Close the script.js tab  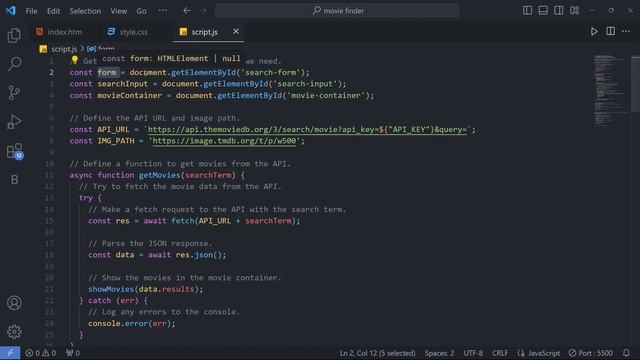pos(236,31)
